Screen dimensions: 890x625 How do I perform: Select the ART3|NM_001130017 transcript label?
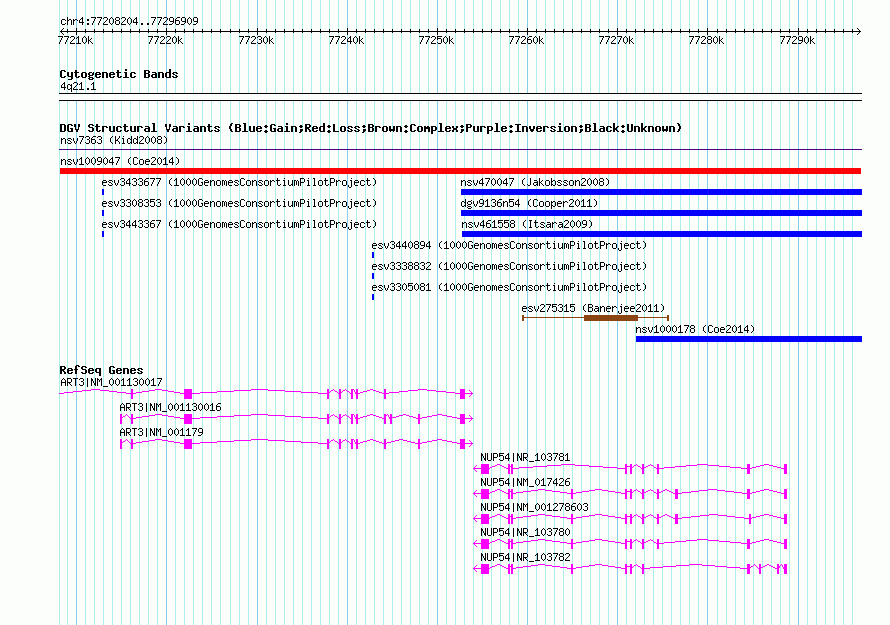pyautogui.click(x=111, y=383)
